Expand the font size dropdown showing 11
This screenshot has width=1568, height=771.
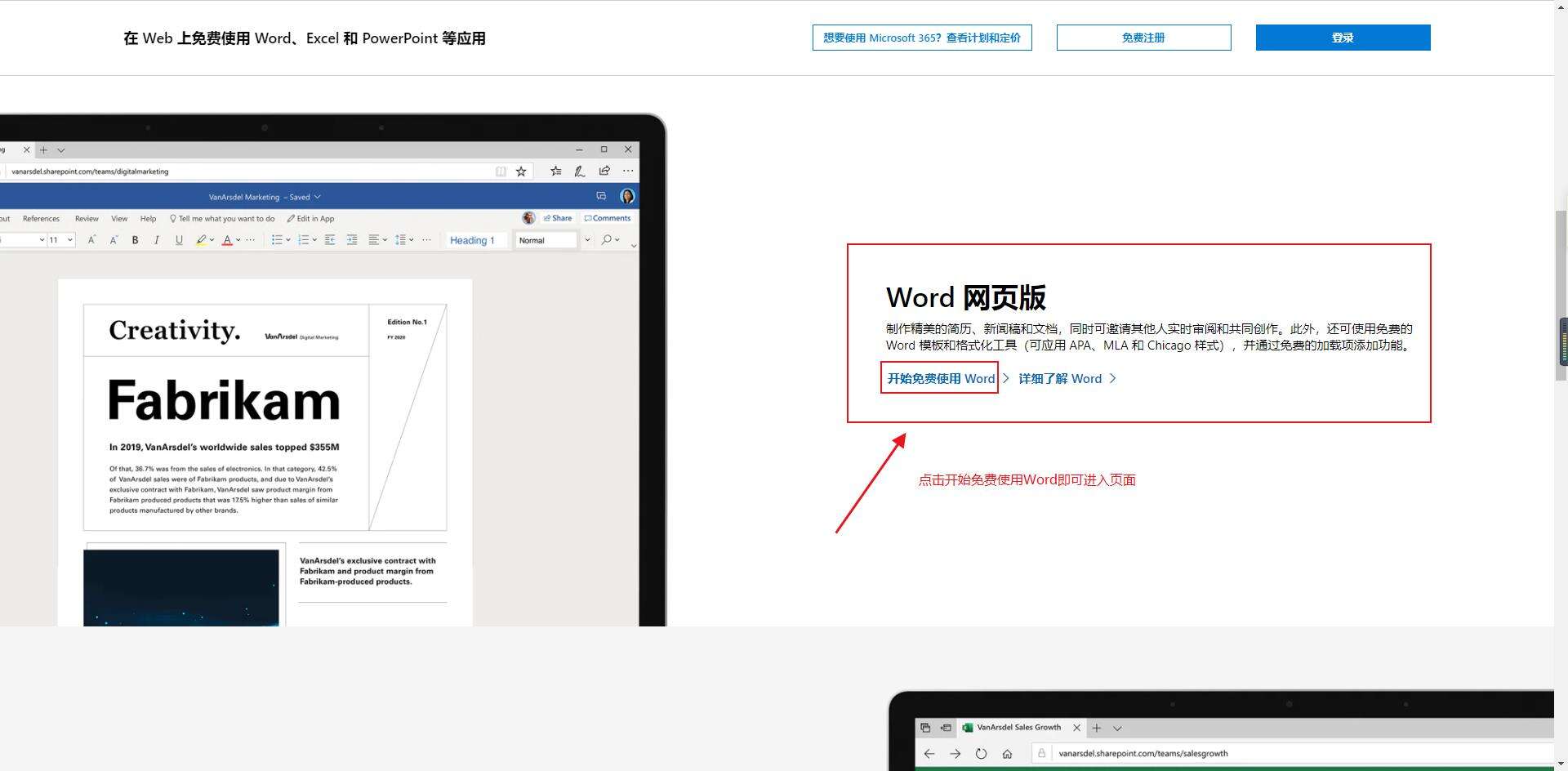click(x=70, y=240)
